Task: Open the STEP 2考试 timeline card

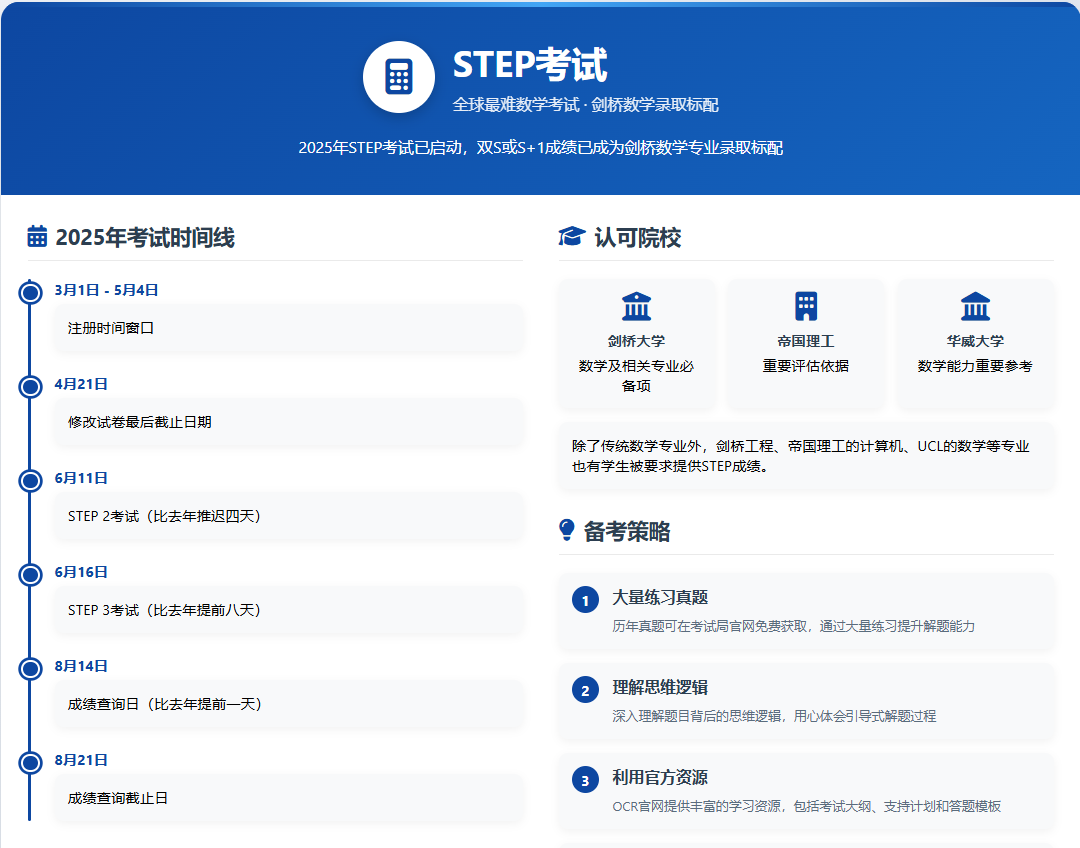Action: [288, 516]
